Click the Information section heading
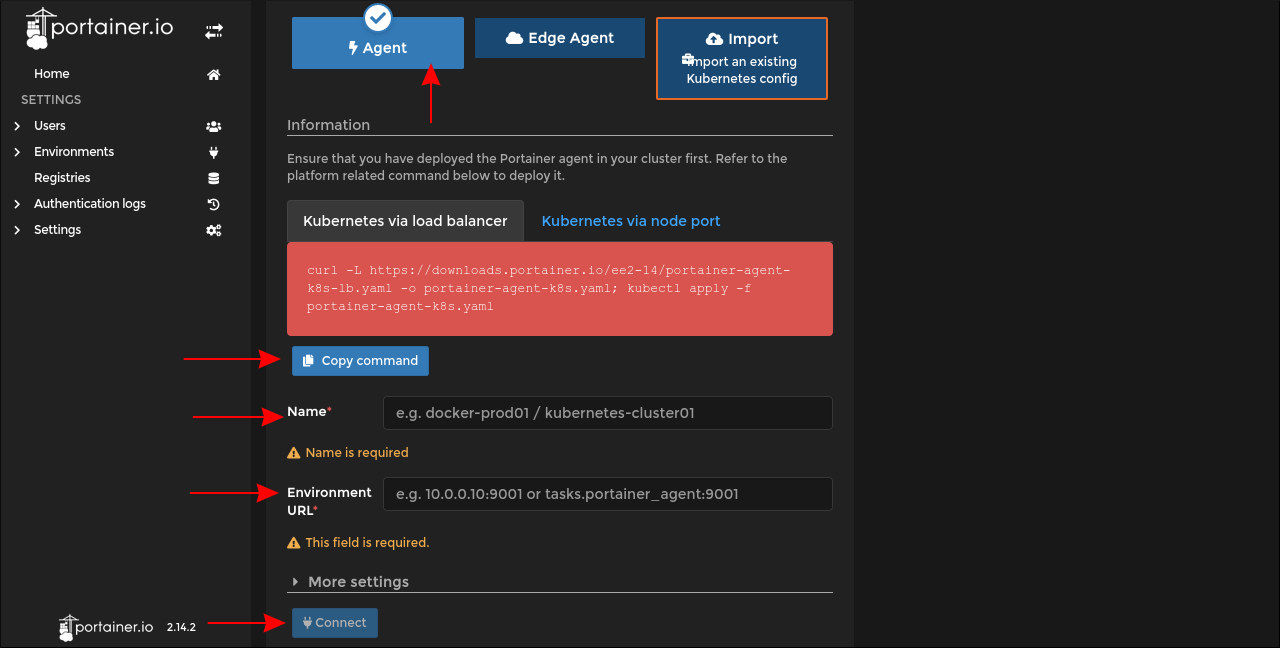 click(x=329, y=125)
